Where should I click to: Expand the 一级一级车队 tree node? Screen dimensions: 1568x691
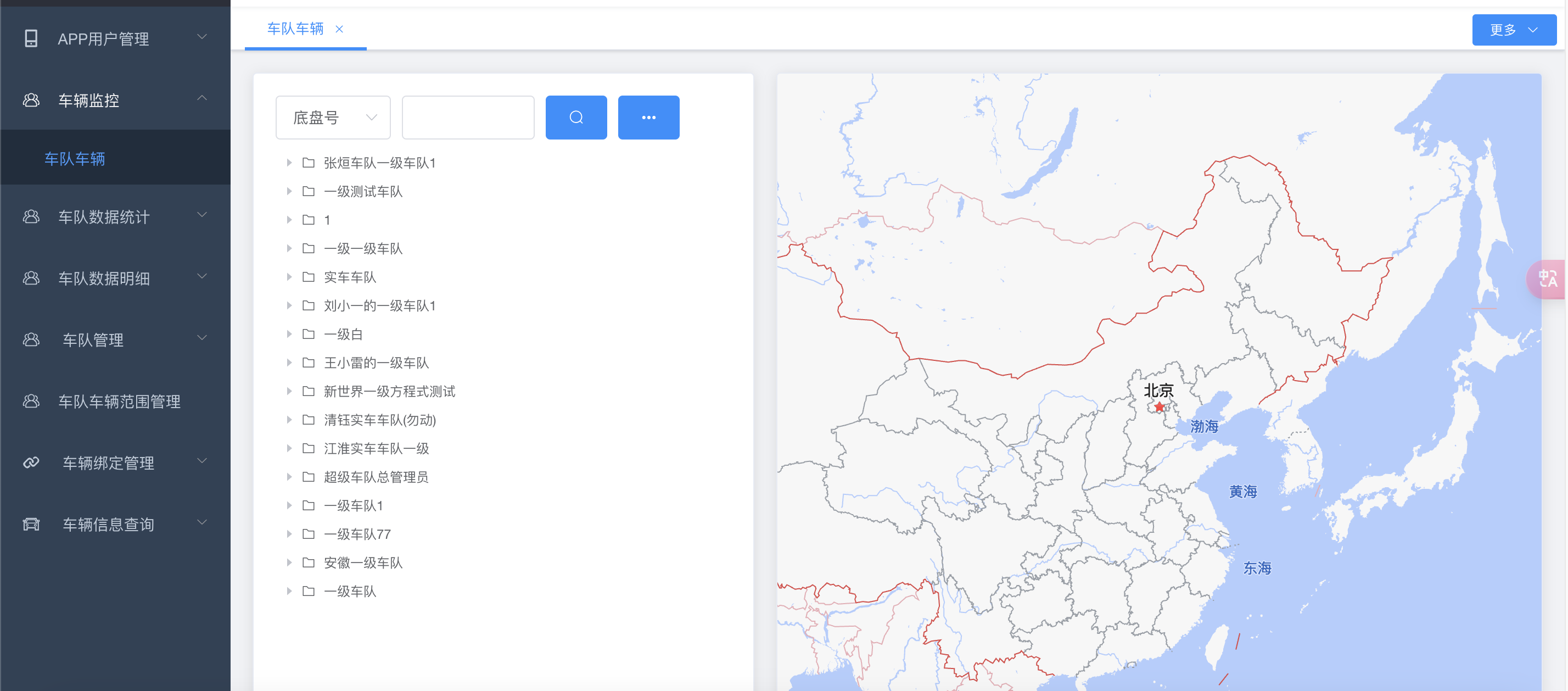[x=289, y=248]
